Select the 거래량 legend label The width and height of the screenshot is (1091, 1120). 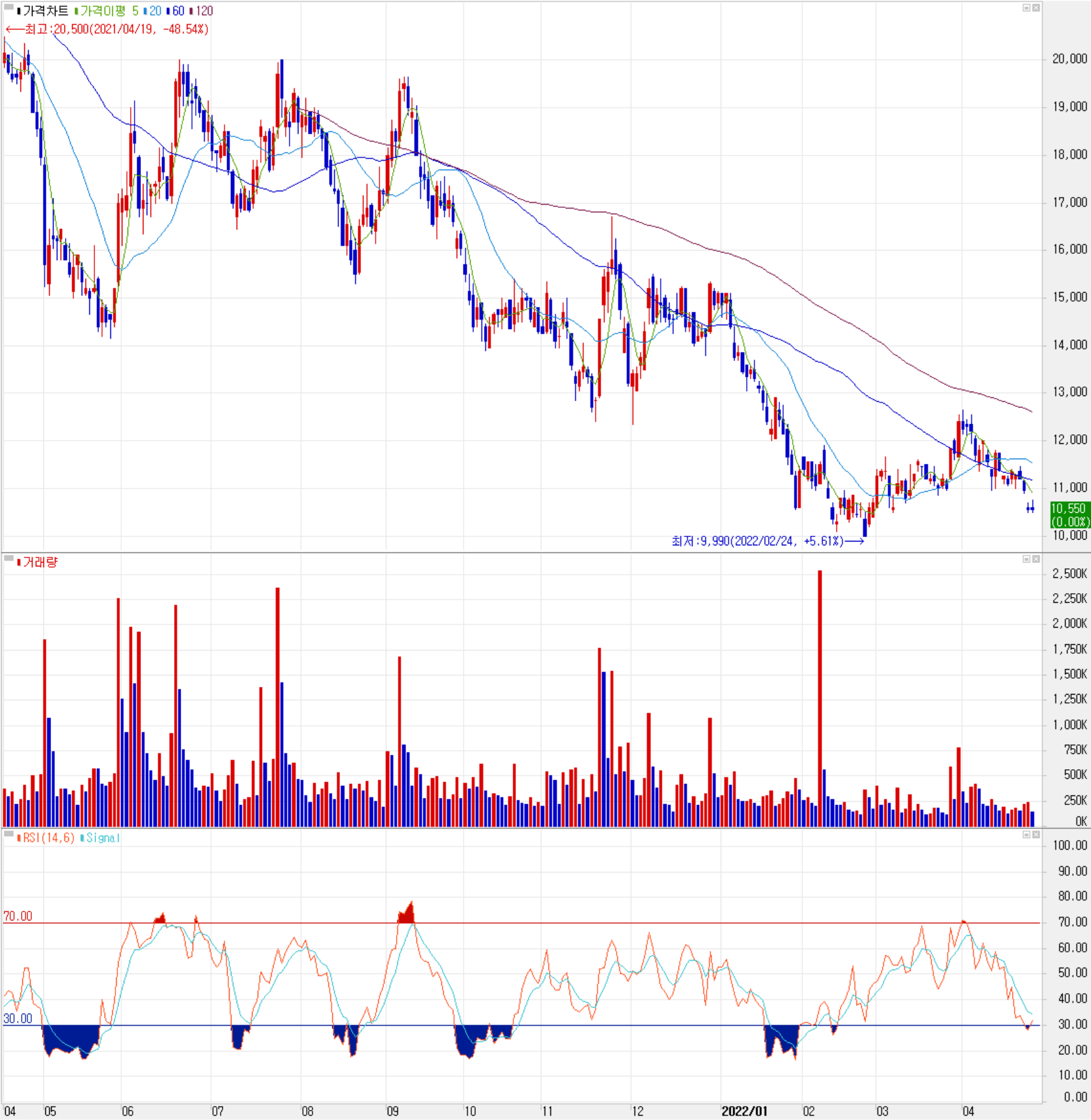38,562
